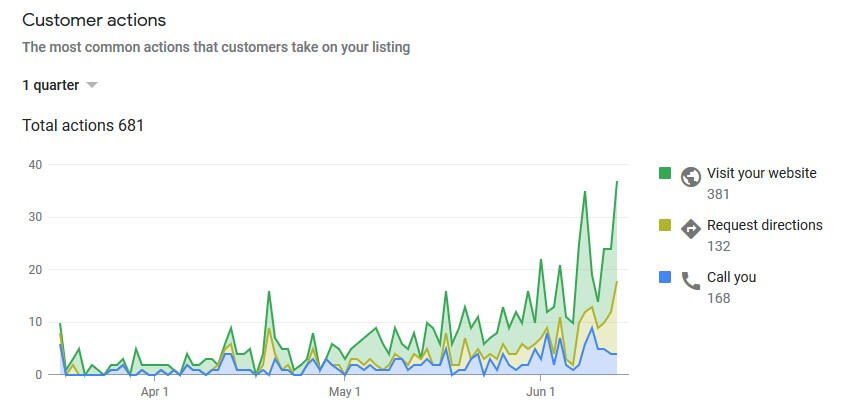Click the yellow Request directions swatch

point(665,225)
